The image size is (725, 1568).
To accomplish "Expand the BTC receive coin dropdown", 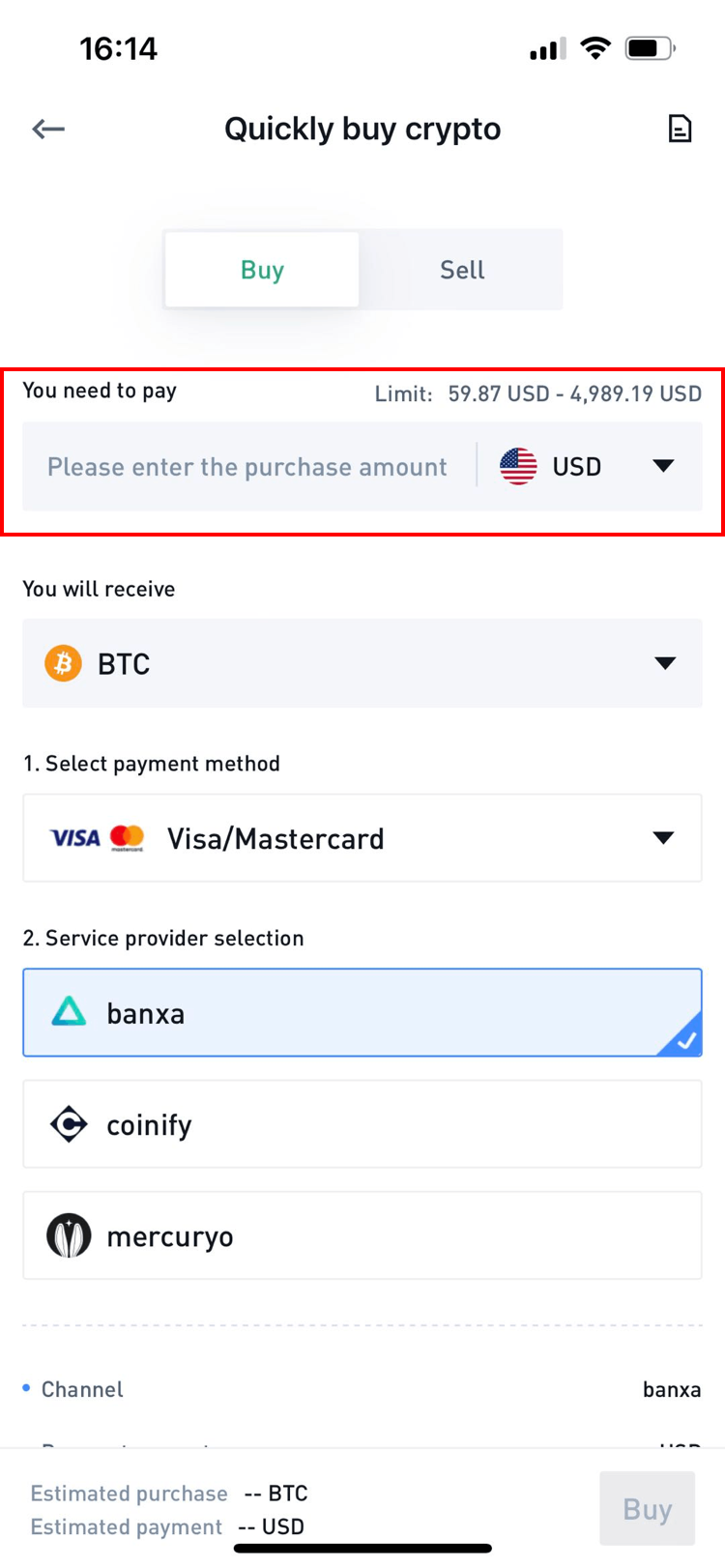I will pyautogui.click(x=664, y=663).
